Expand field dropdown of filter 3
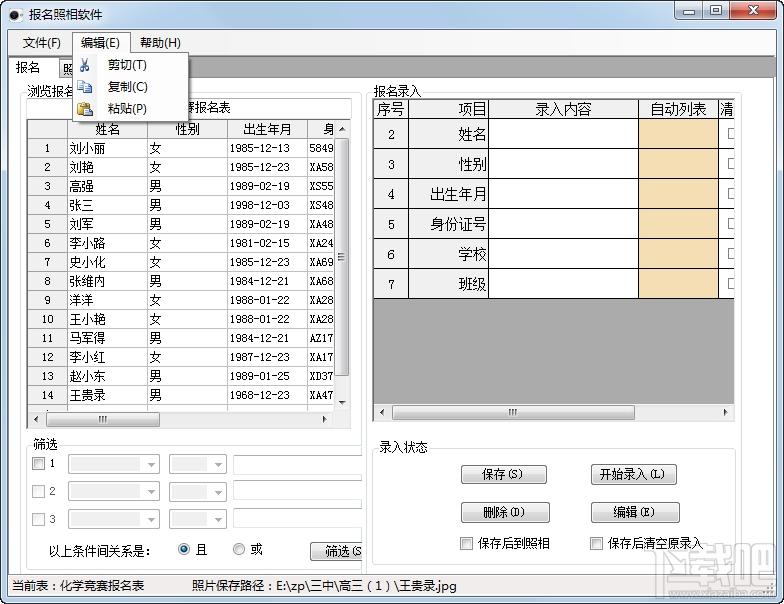Image resolution: width=784 pixels, height=604 pixels. point(151,520)
